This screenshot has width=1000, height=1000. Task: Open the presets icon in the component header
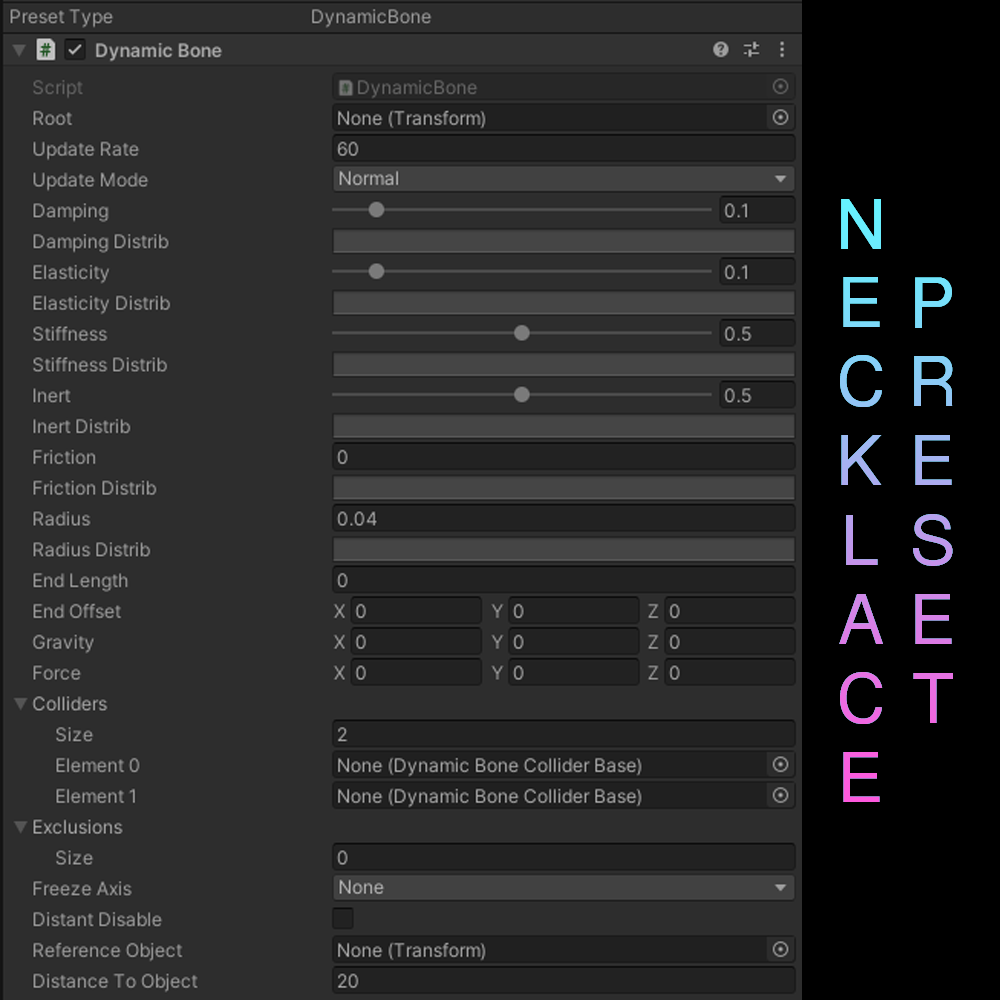click(751, 49)
